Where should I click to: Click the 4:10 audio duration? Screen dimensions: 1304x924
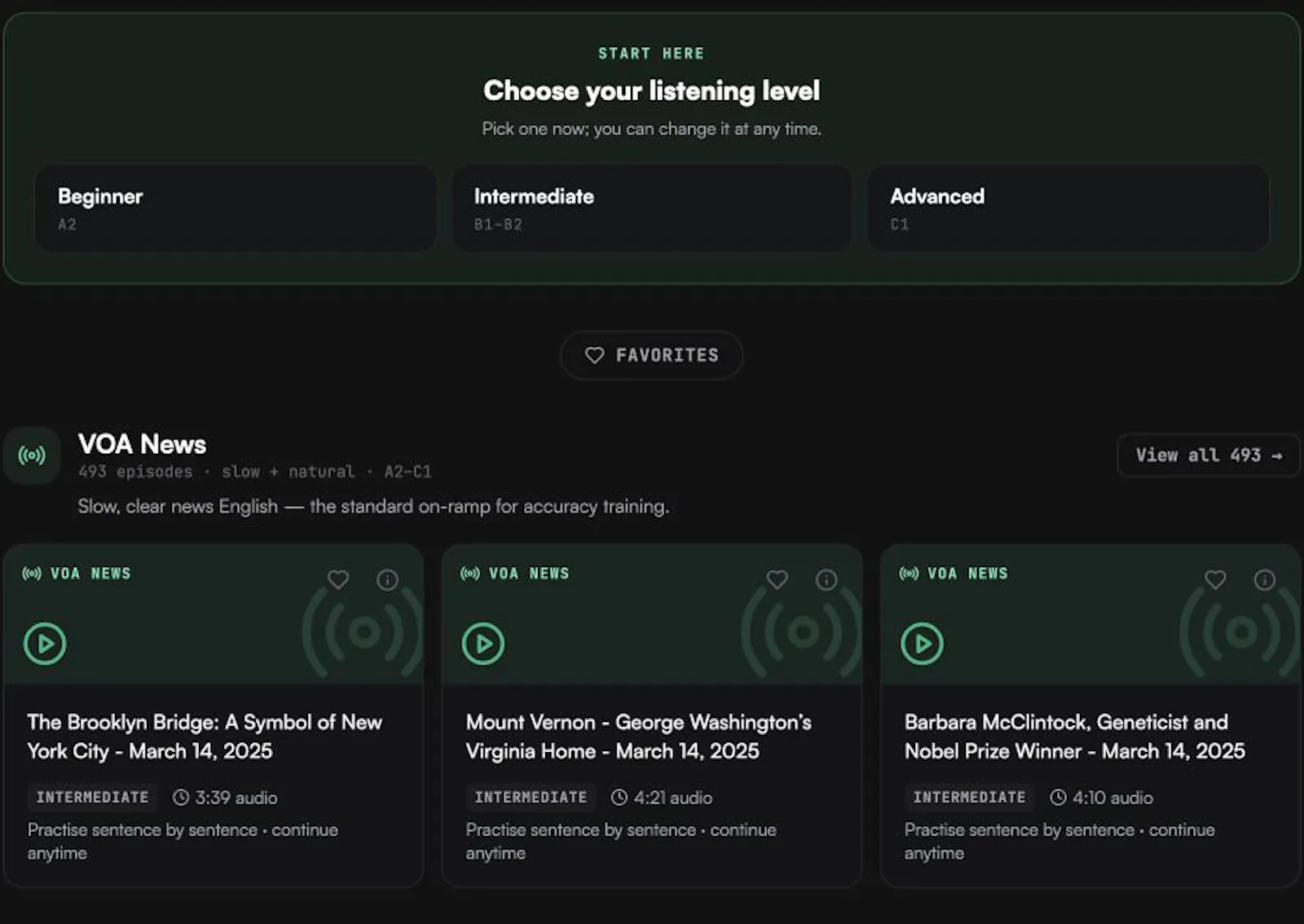(x=1101, y=798)
